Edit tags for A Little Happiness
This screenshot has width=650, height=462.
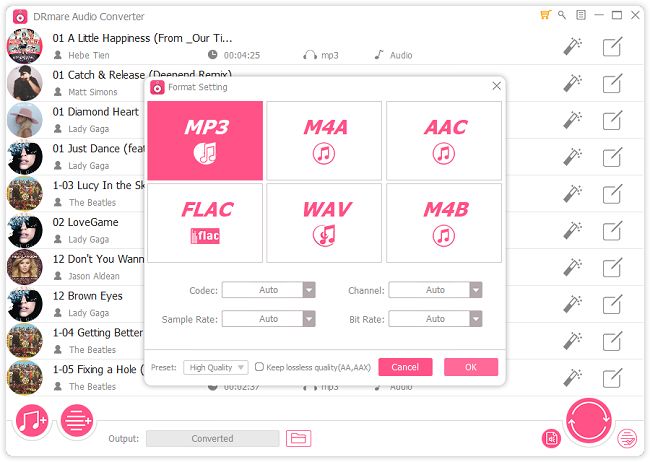tap(612, 46)
